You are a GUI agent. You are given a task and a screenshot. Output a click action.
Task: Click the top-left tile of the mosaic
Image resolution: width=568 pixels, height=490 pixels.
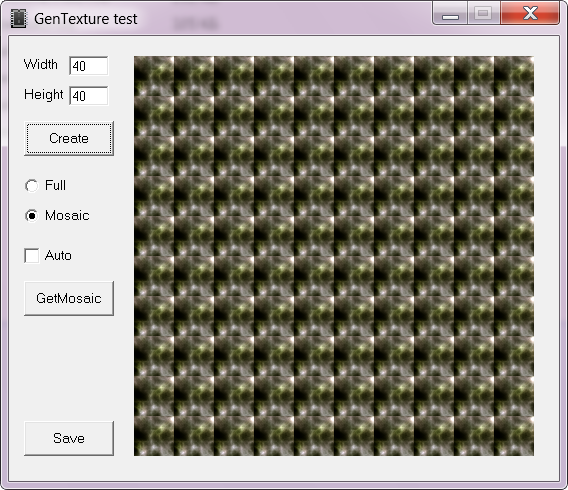pyautogui.click(x=154, y=76)
